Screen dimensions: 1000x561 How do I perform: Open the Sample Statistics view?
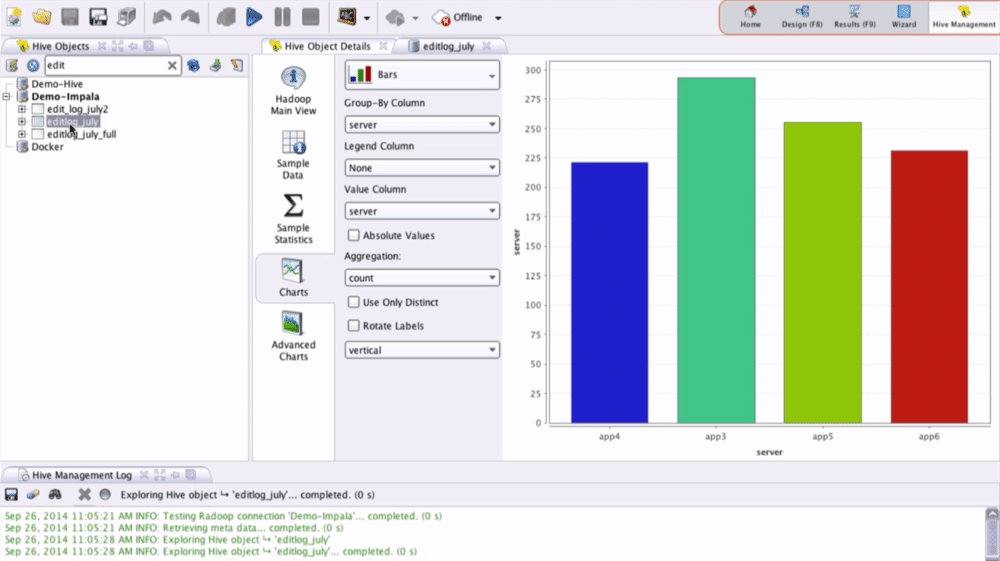click(x=293, y=219)
